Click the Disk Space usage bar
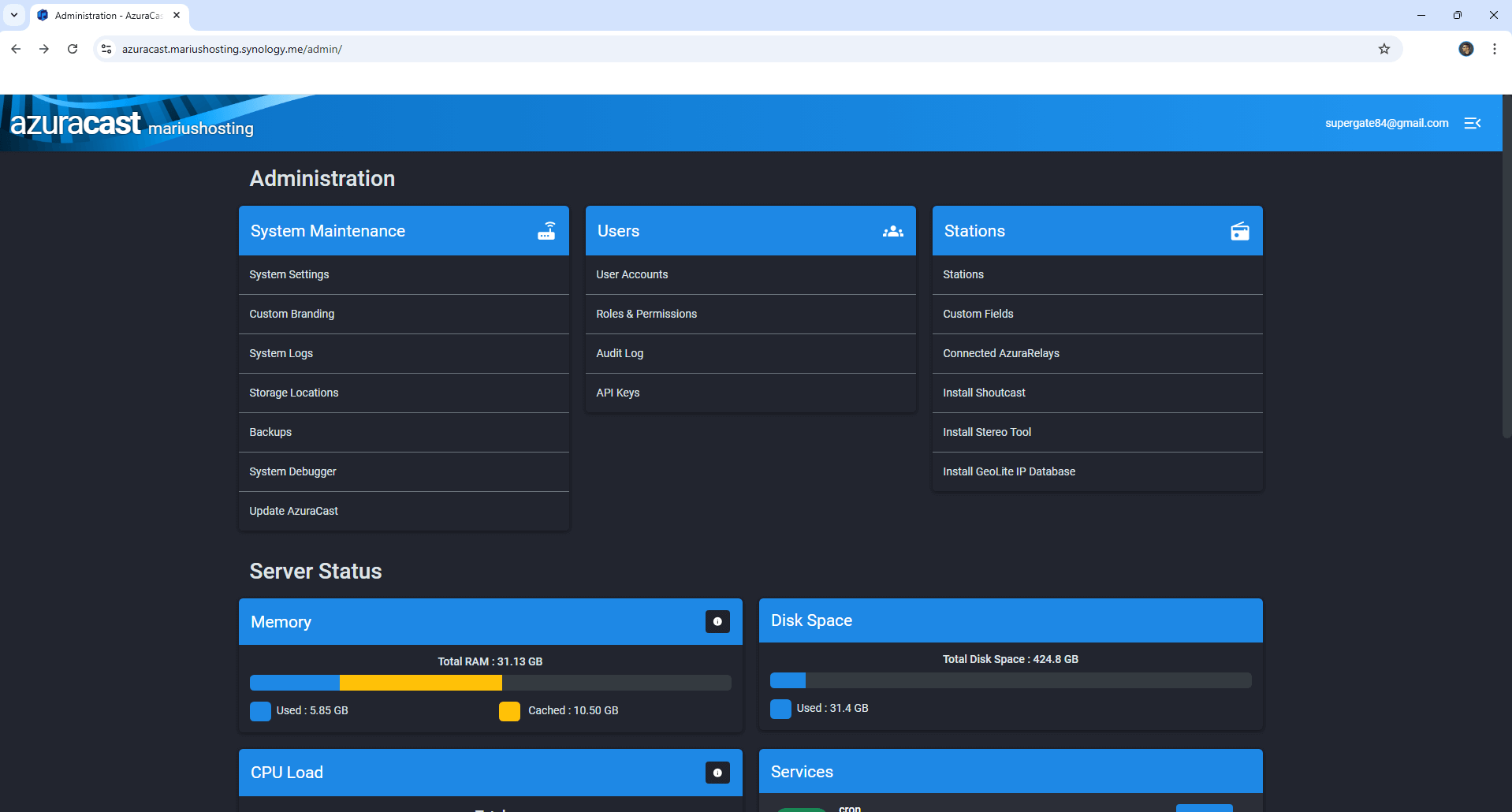This screenshot has width=1512, height=812. pos(1011,680)
